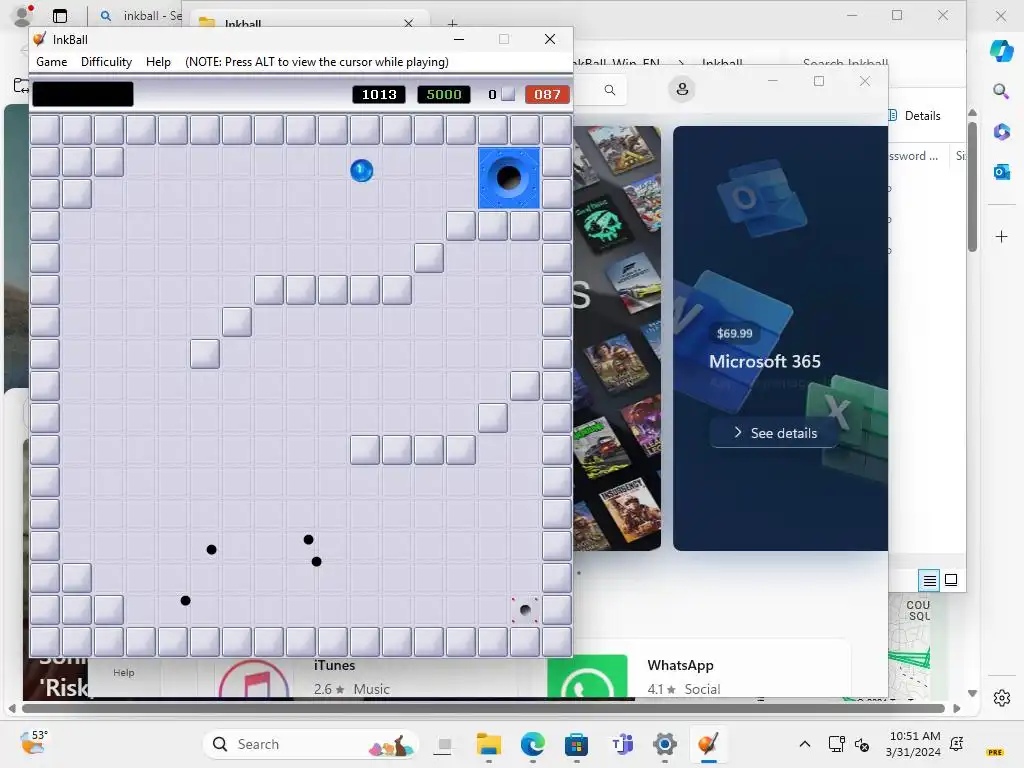Screen dimensions: 1024x768
Task: Click the black ink color box in the toolbar
Action: [x=83, y=94]
